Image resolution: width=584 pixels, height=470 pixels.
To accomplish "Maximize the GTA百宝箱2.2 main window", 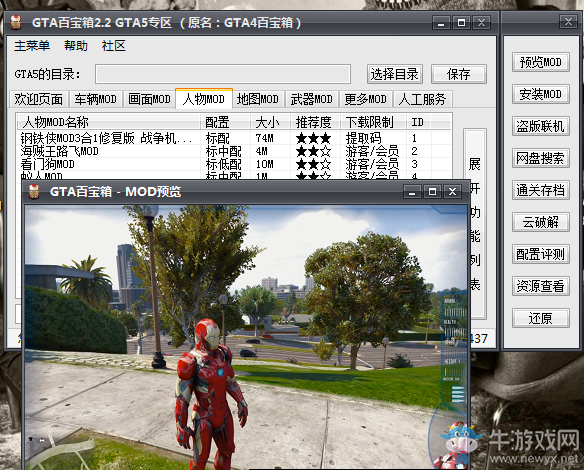I will coord(461,23).
